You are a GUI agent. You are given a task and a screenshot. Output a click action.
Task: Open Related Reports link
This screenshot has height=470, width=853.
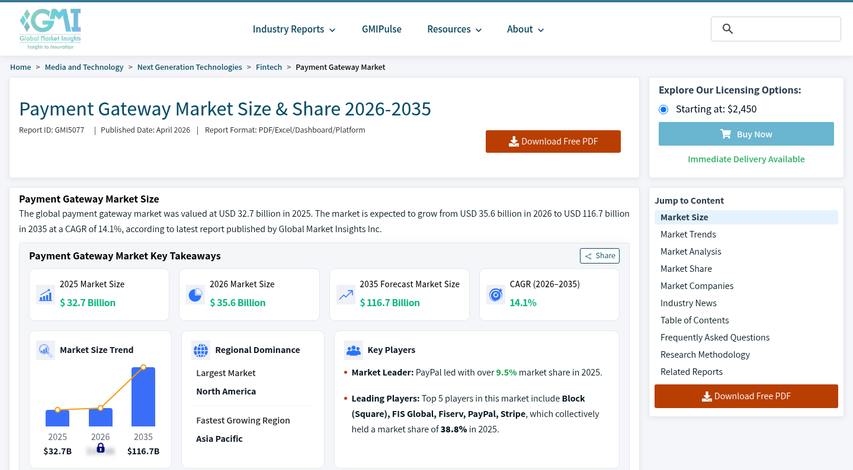point(691,372)
